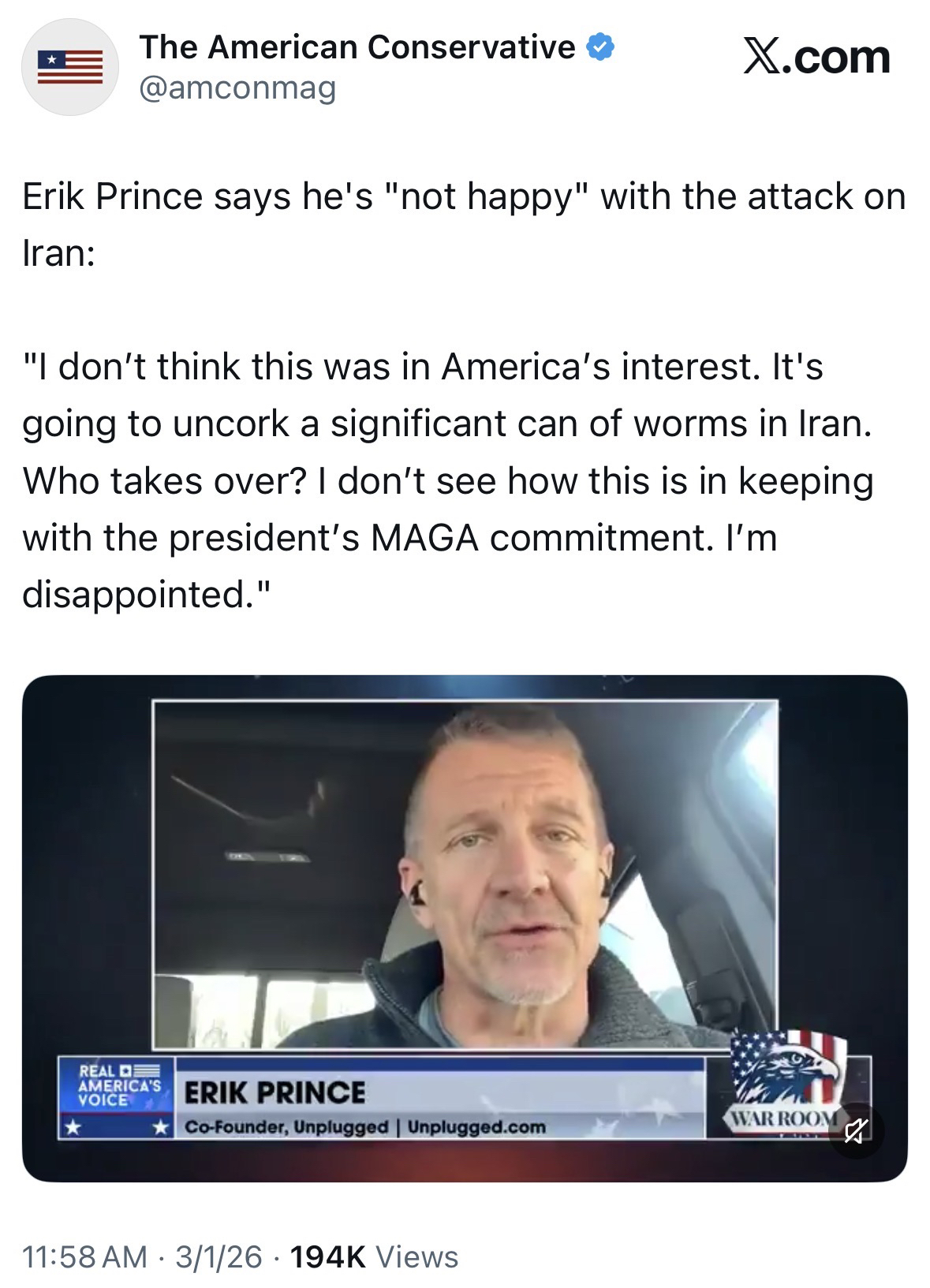The width and height of the screenshot is (930, 1288).
Task: Open The American Conservative profile avatar
Action: (70, 67)
